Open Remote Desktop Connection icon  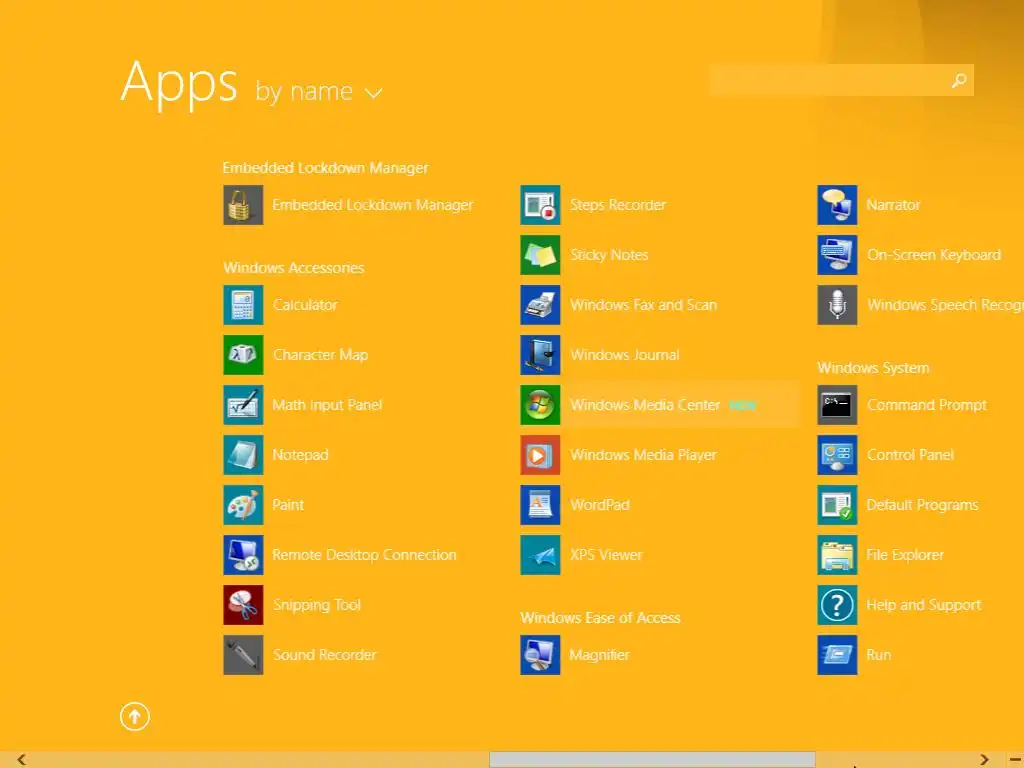243,555
